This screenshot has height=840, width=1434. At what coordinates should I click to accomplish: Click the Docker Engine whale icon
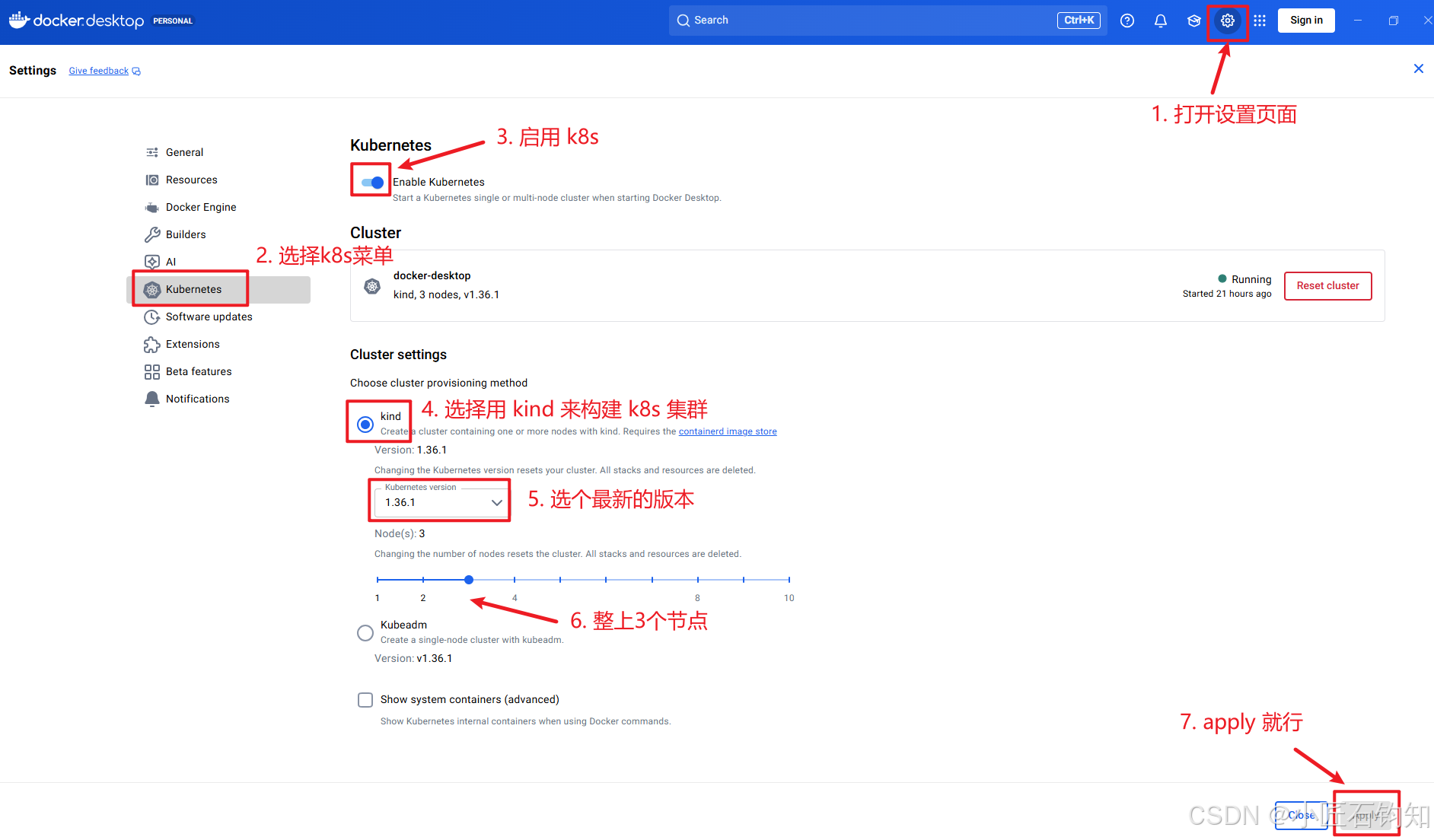[x=152, y=207]
